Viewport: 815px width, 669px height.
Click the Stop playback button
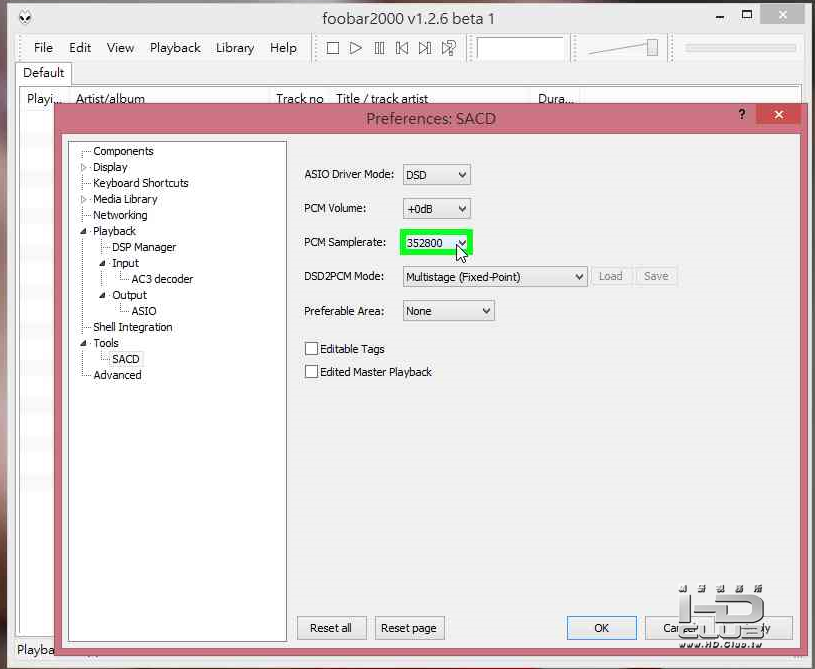pos(333,48)
